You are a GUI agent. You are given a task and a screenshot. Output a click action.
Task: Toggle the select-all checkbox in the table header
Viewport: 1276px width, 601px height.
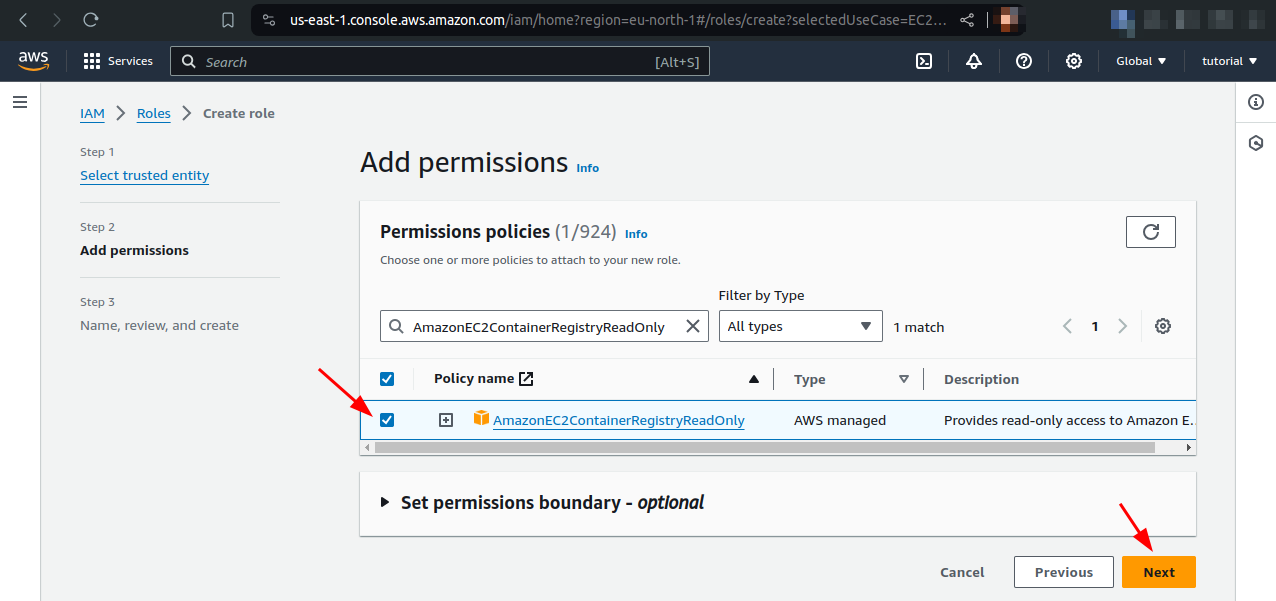coord(387,379)
